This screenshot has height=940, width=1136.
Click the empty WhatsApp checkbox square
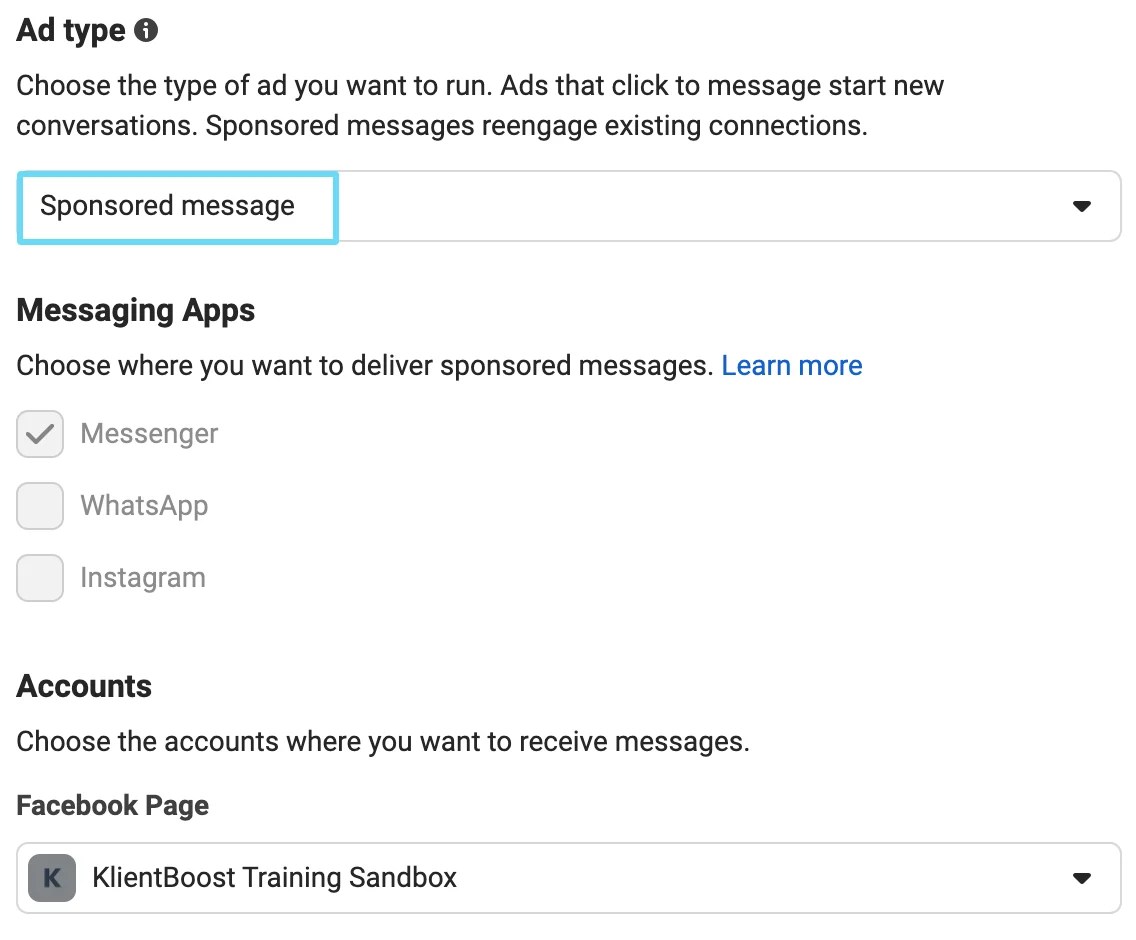[39, 506]
